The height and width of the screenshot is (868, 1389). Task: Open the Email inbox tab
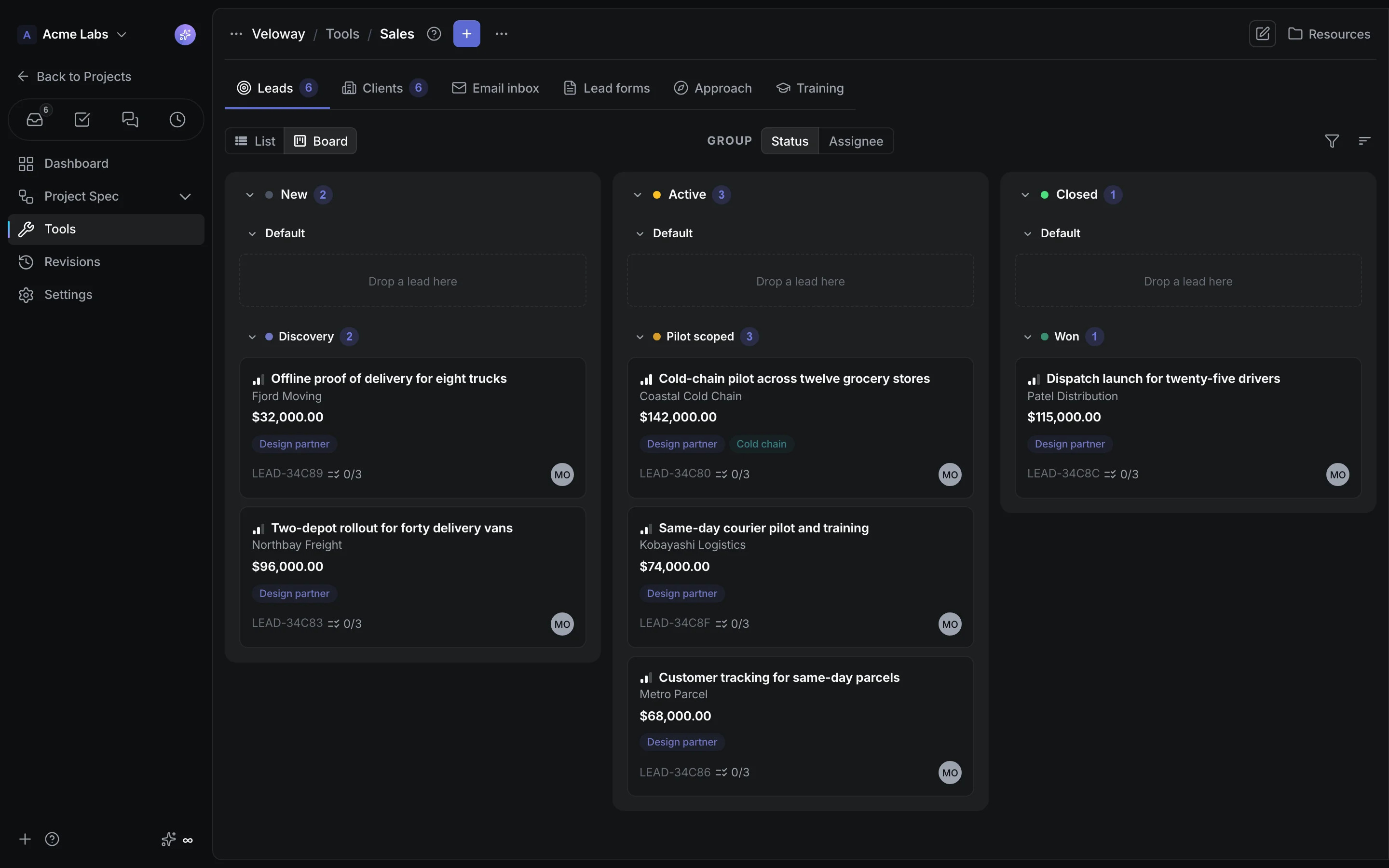pos(495,88)
